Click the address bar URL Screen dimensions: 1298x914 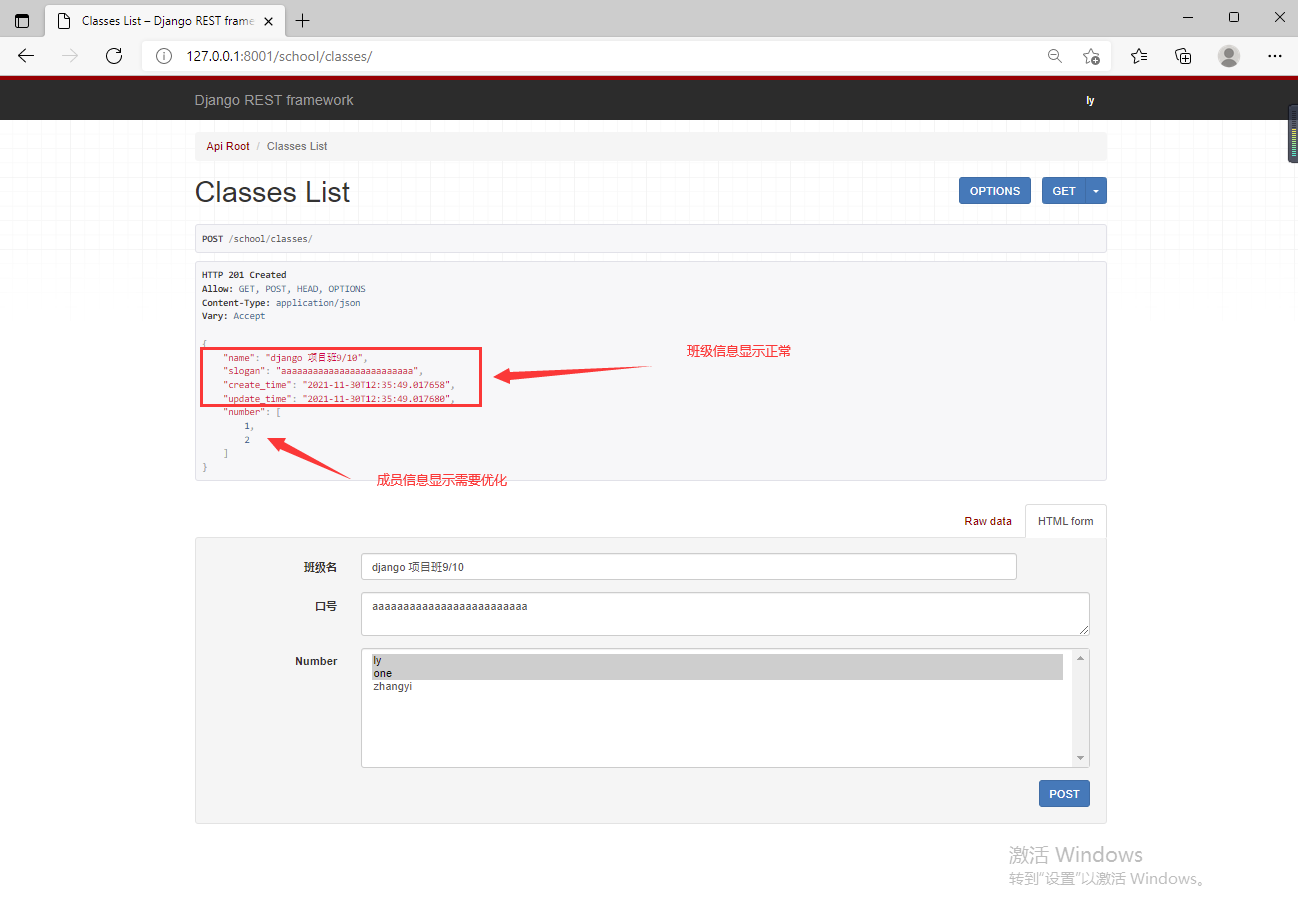279,56
